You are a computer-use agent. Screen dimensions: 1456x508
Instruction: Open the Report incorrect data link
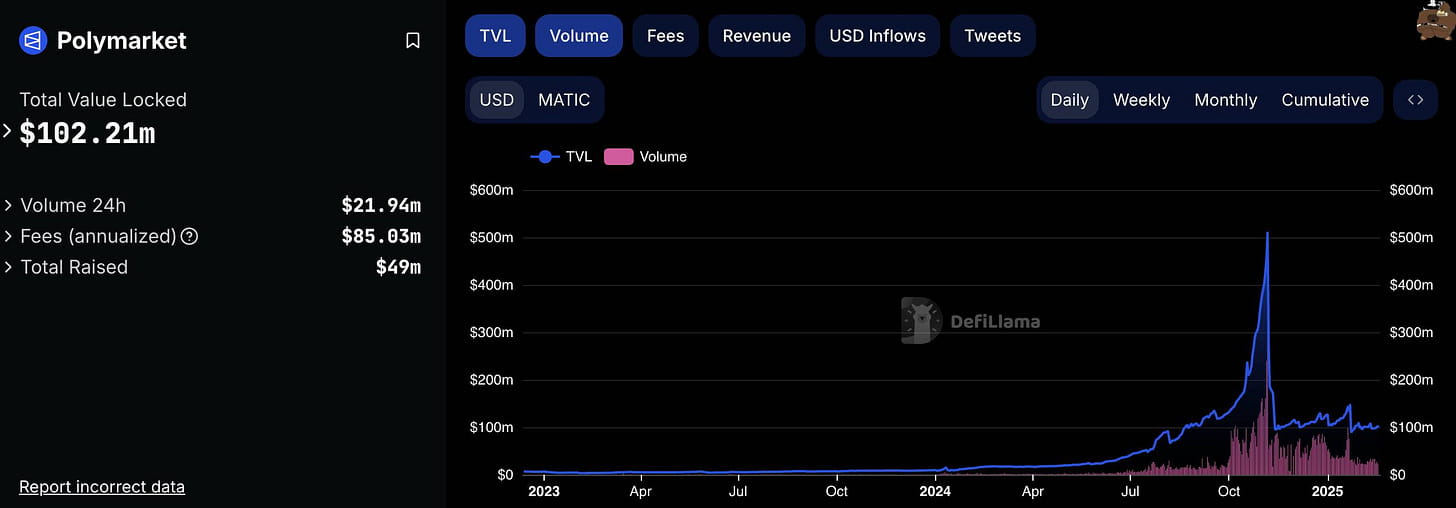(102, 487)
